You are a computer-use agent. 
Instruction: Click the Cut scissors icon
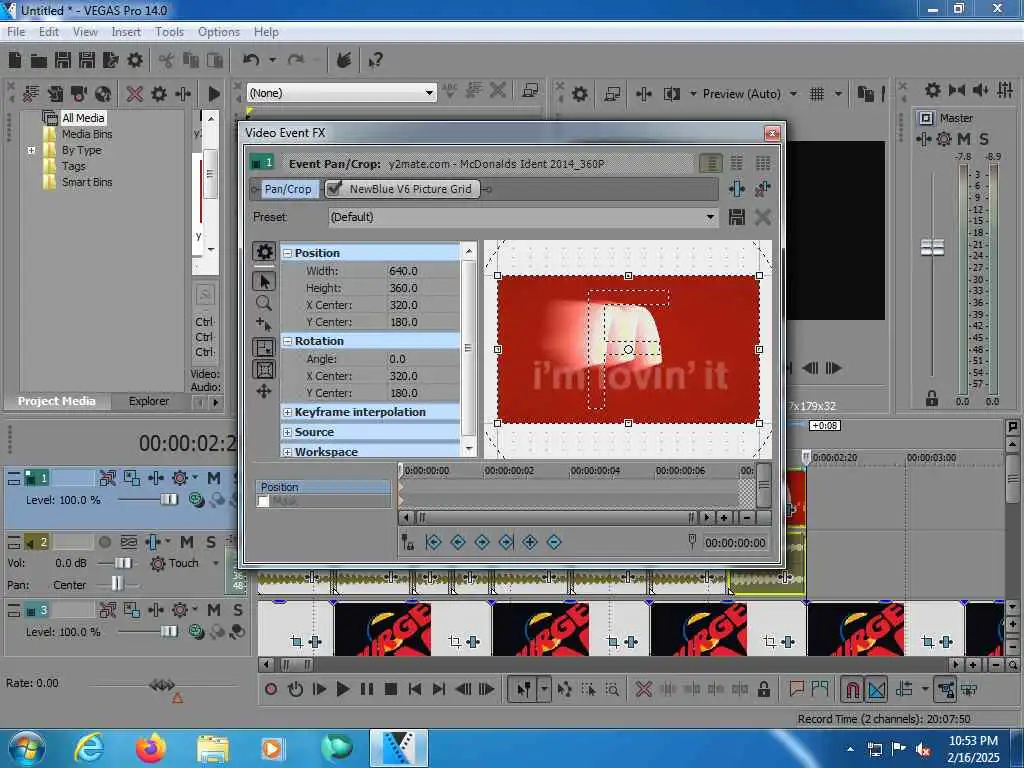[167, 61]
